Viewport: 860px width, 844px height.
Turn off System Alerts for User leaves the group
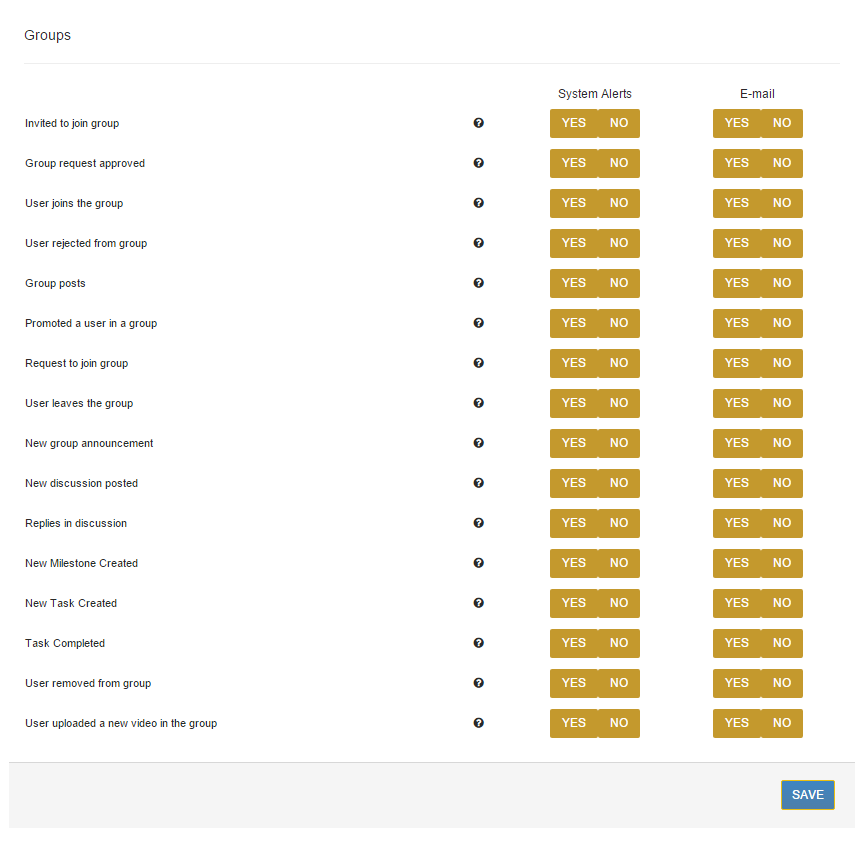619,403
